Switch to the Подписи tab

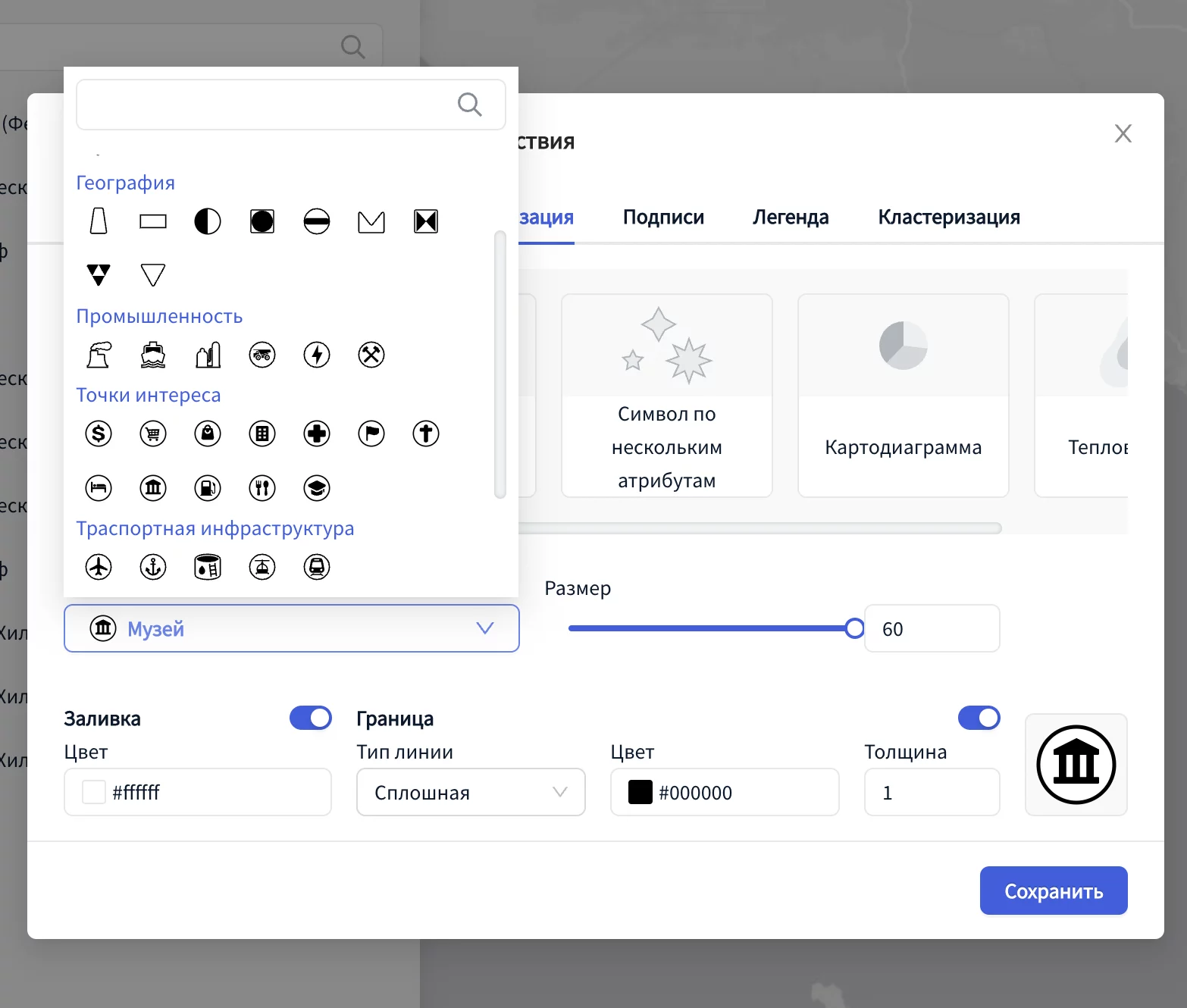pos(663,218)
